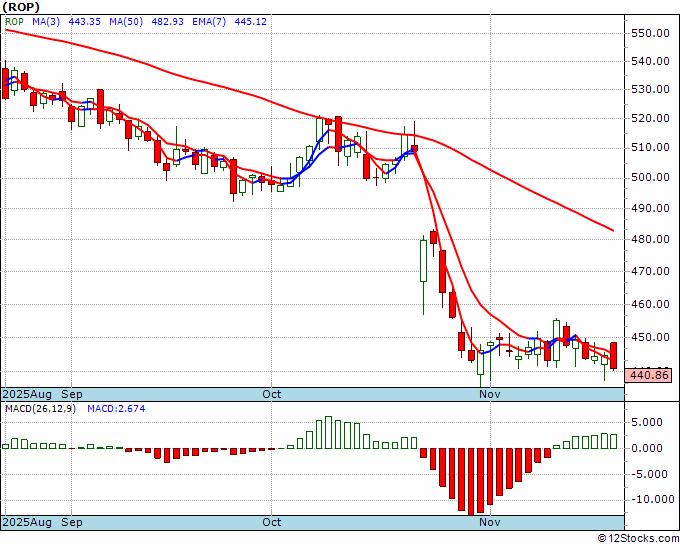Click the last red candlestick near 440.86
680x546 pixels.
click(x=614, y=356)
